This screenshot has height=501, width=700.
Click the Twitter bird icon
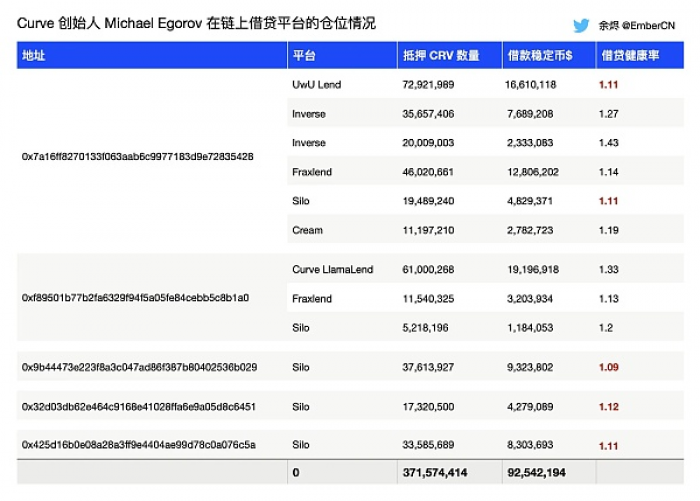click(581, 25)
